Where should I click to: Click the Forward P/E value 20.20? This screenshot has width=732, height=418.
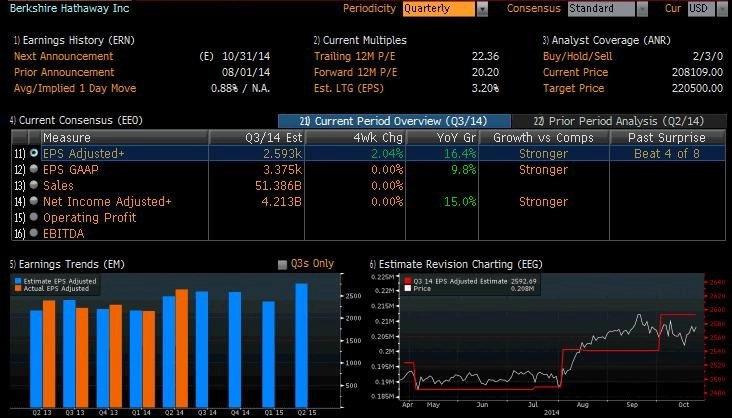point(486,72)
